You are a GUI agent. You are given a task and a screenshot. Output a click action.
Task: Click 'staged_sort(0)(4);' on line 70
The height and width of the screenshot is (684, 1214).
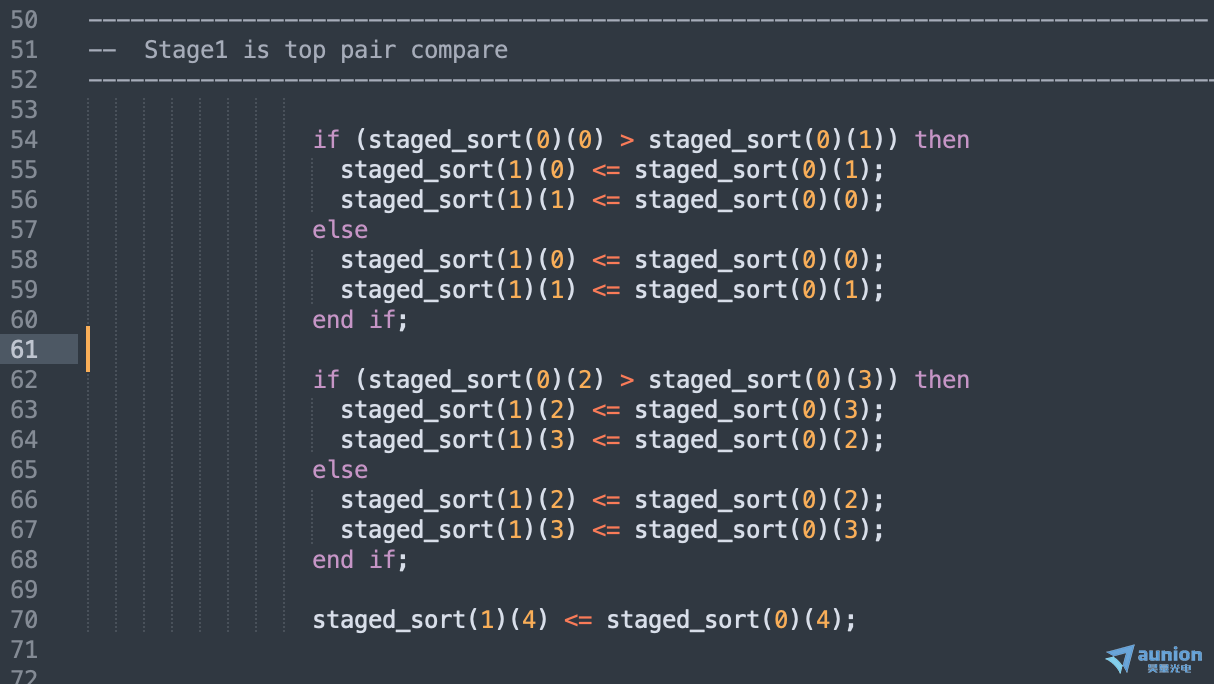click(x=731, y=619)
